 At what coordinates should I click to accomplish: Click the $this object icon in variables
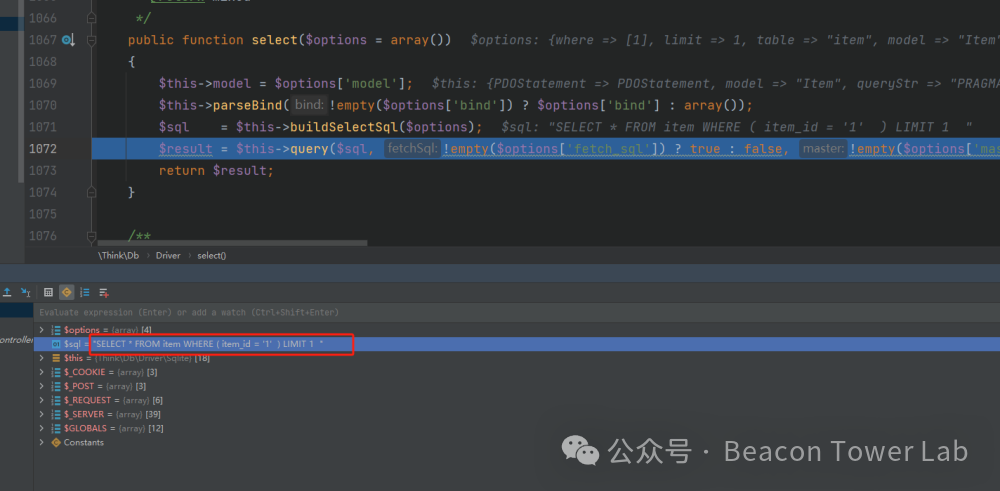click(55, 358)
